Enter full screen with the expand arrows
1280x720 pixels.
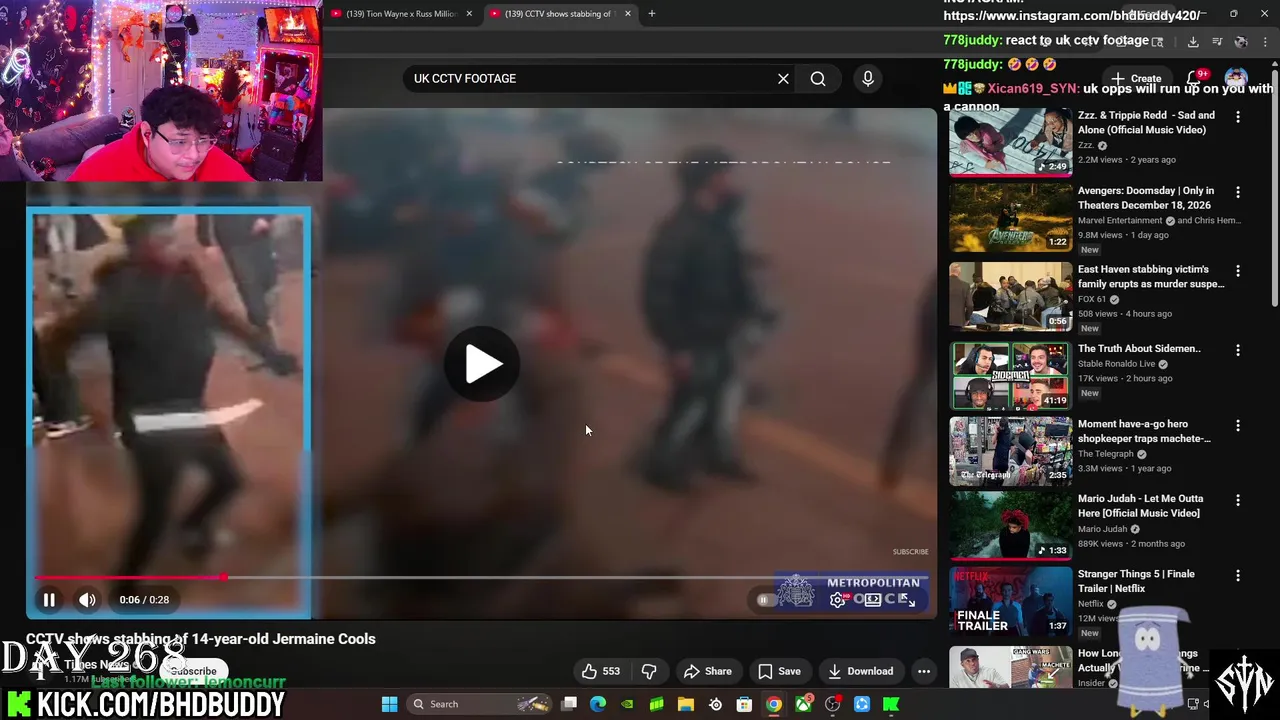[907, 599]
